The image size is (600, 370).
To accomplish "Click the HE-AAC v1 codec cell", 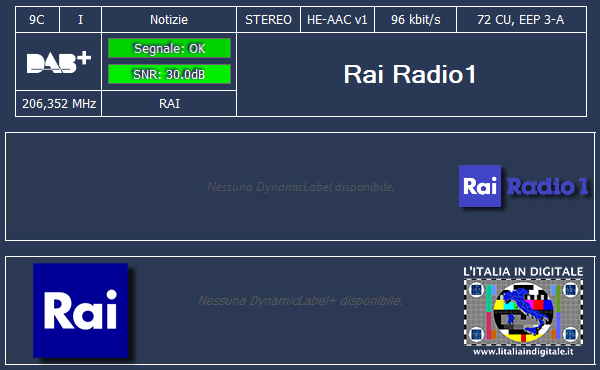I will [x=337, y=20].
